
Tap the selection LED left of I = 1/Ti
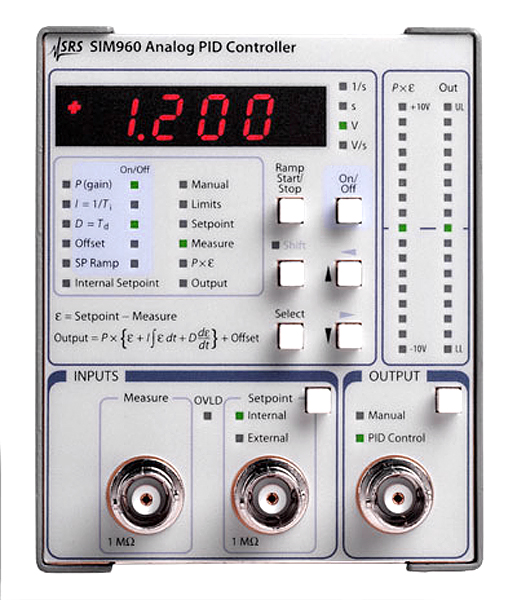coord(66,204)
